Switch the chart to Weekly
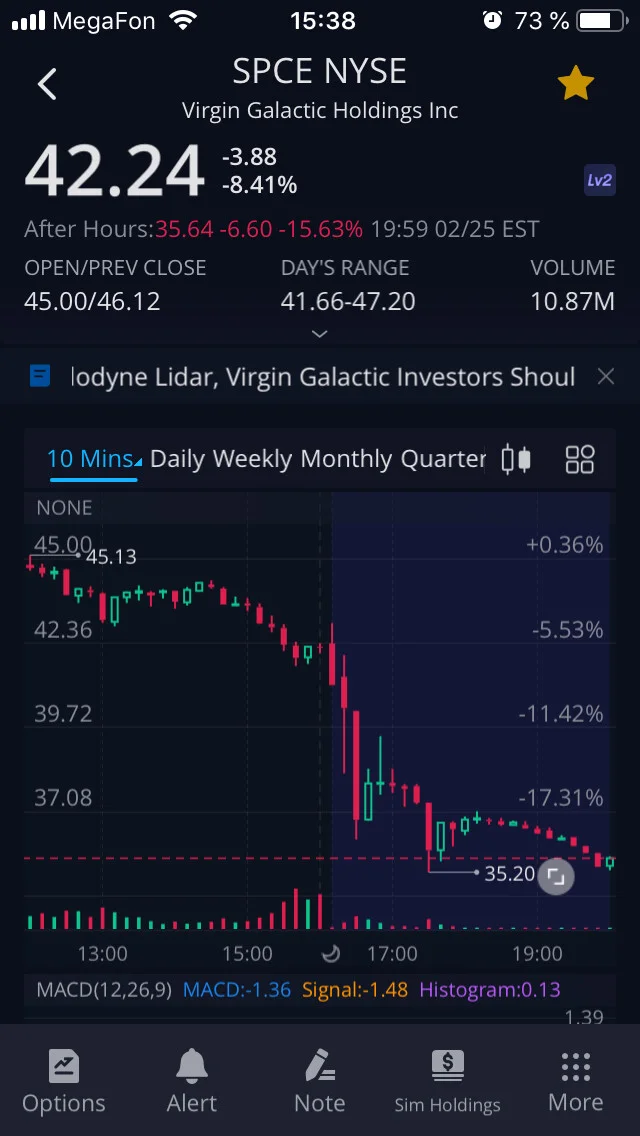 [252, 459]
